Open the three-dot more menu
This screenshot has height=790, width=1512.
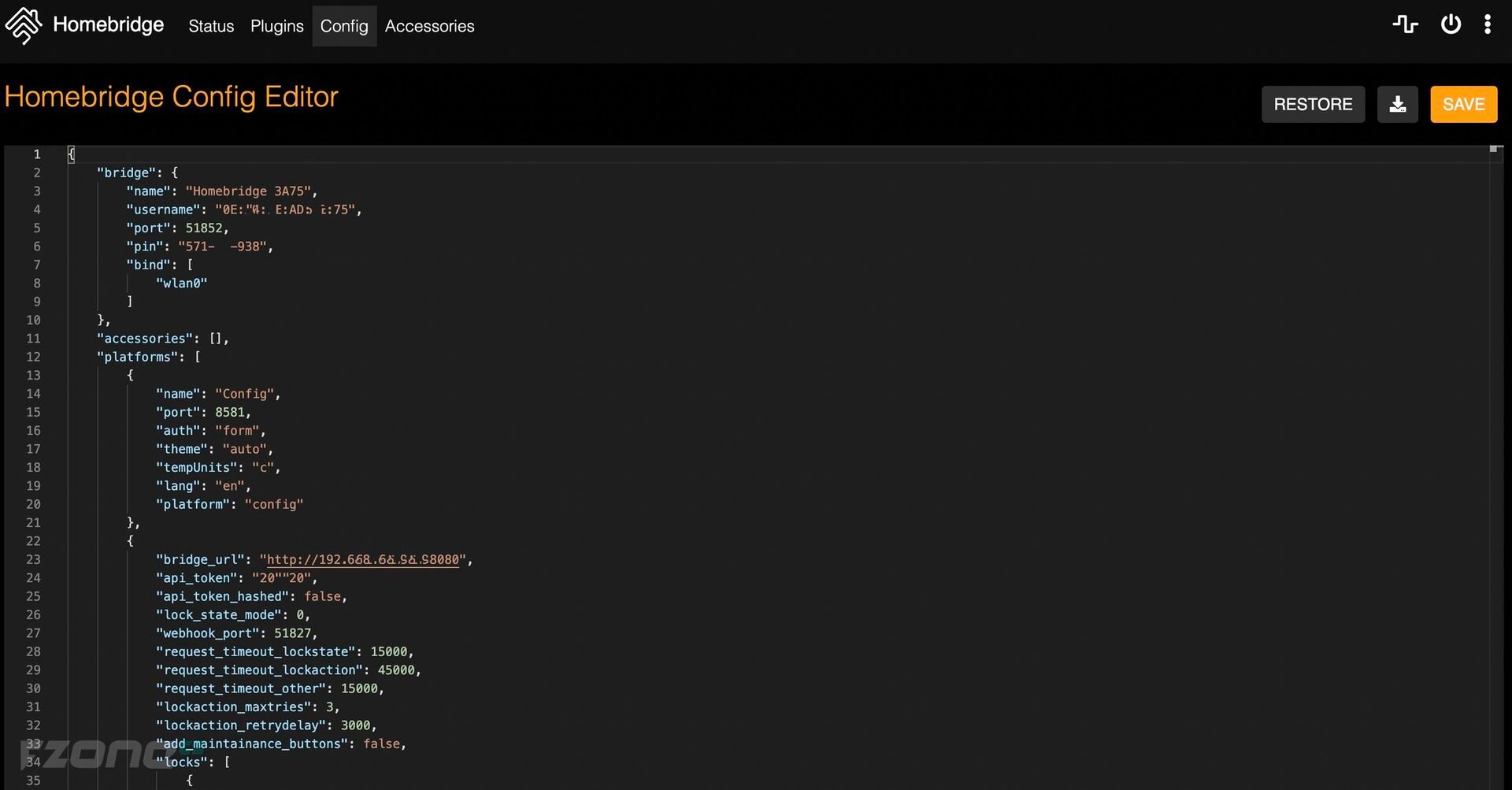pos(1488,24)
